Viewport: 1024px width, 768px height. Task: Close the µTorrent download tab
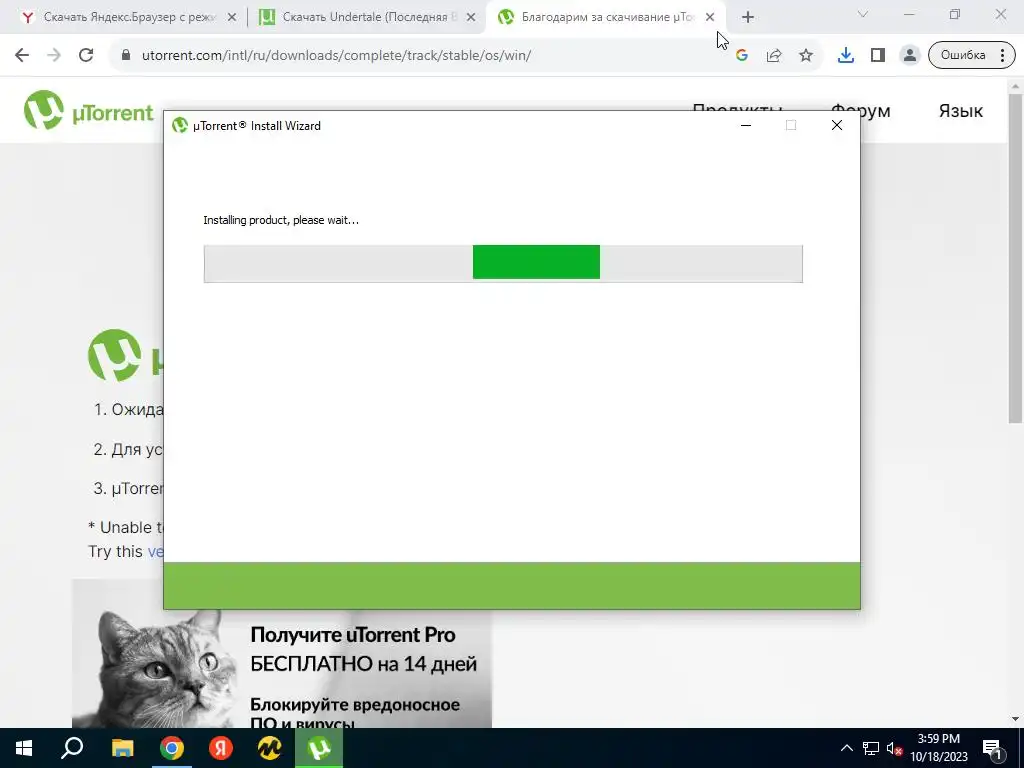710,18
